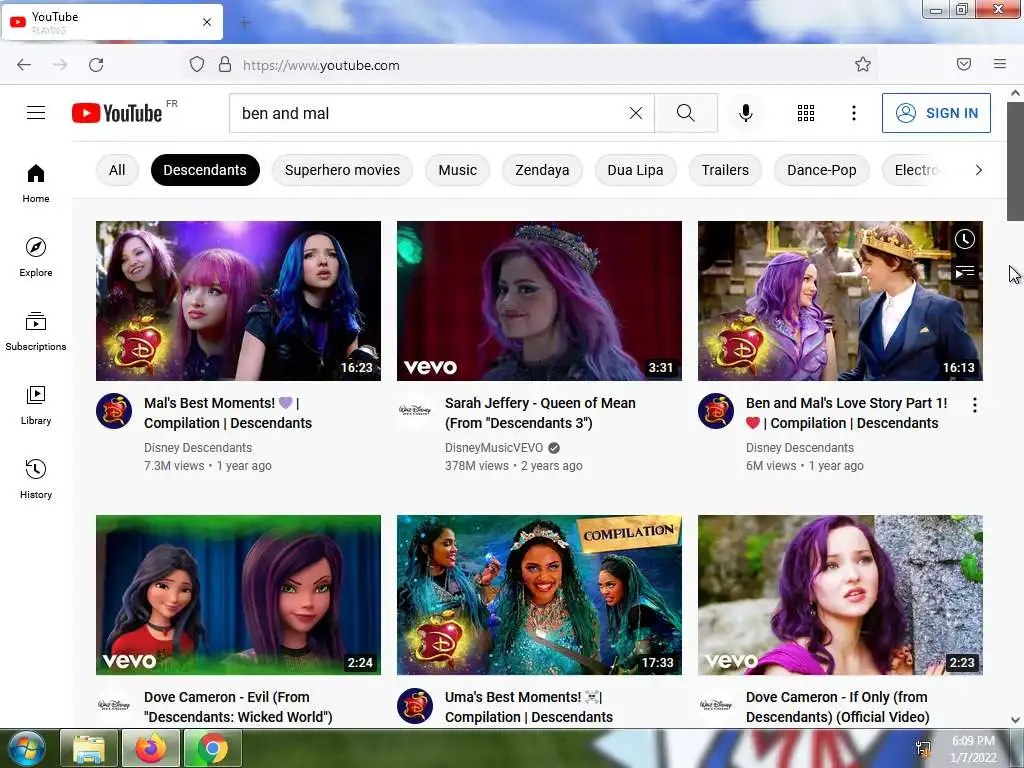Open Explore in the sidebar
Image resolution: width=1024 pixels, height=768 pixels.
[36, 257]
